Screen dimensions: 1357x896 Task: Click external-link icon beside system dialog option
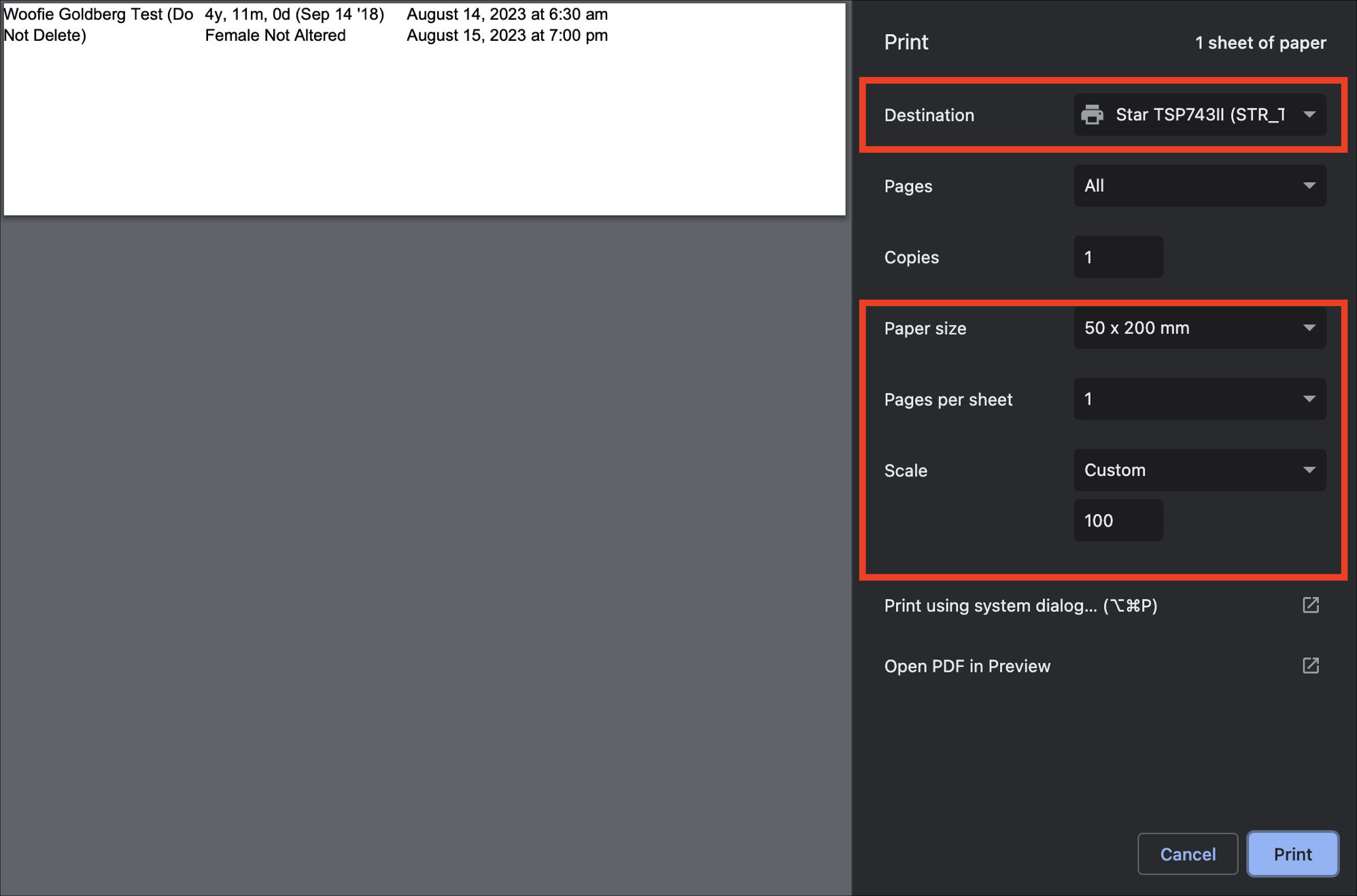[1310, 605]
